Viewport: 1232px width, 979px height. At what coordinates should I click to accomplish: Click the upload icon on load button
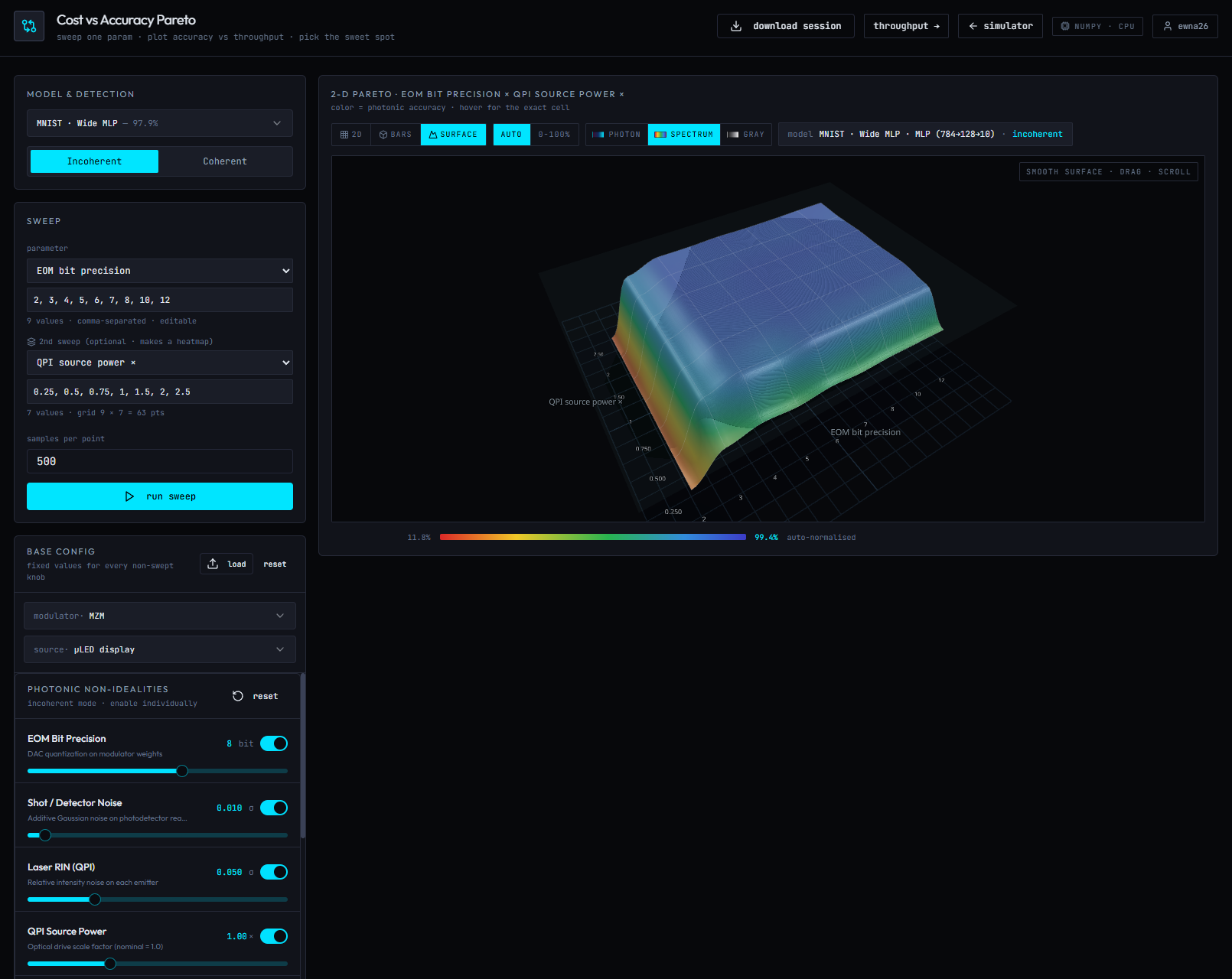213,564
